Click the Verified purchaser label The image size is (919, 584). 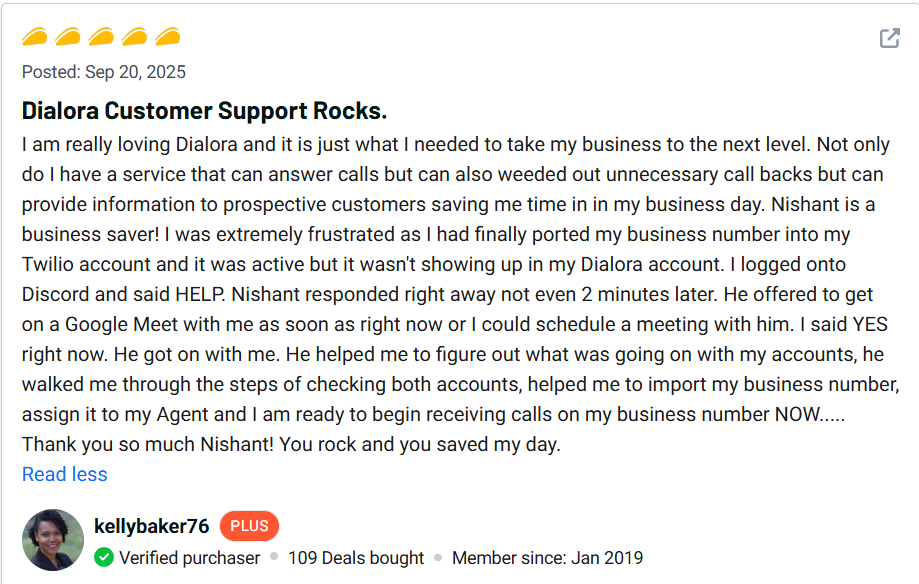click(189, 558)
